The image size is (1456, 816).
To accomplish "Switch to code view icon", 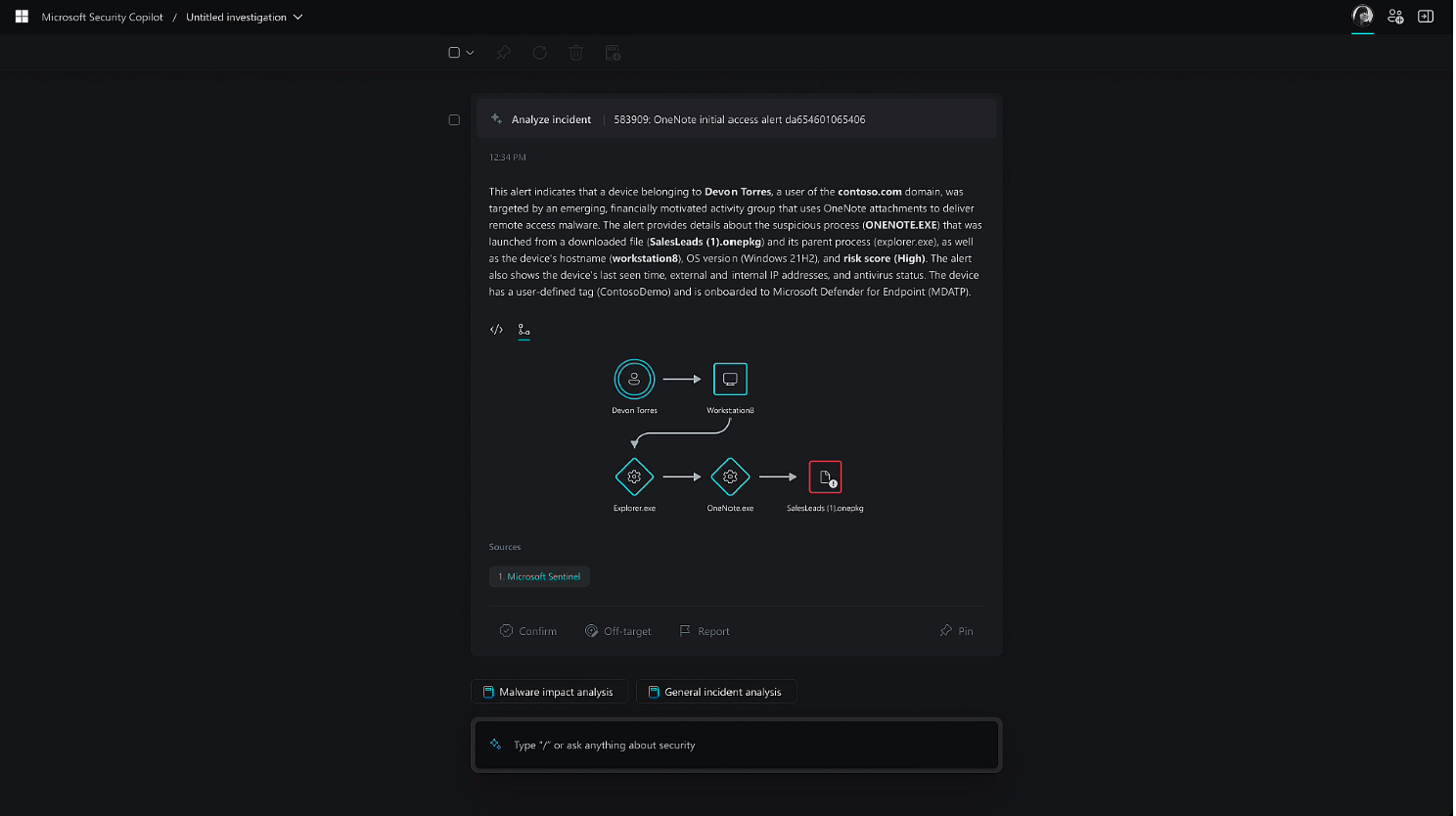I will click(496, 330).
